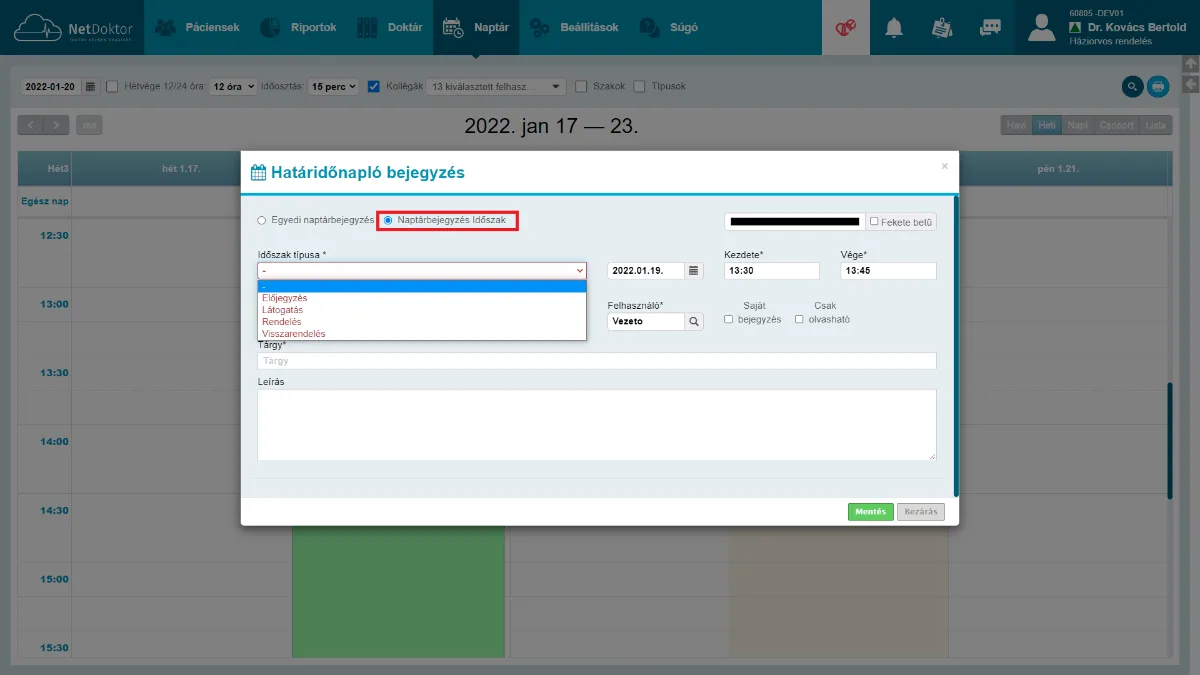The width and height of the screenshot is (1200, 675).
Task: Toggle the Csak olvasható checkbox
Action: click(x=800, y=320)
